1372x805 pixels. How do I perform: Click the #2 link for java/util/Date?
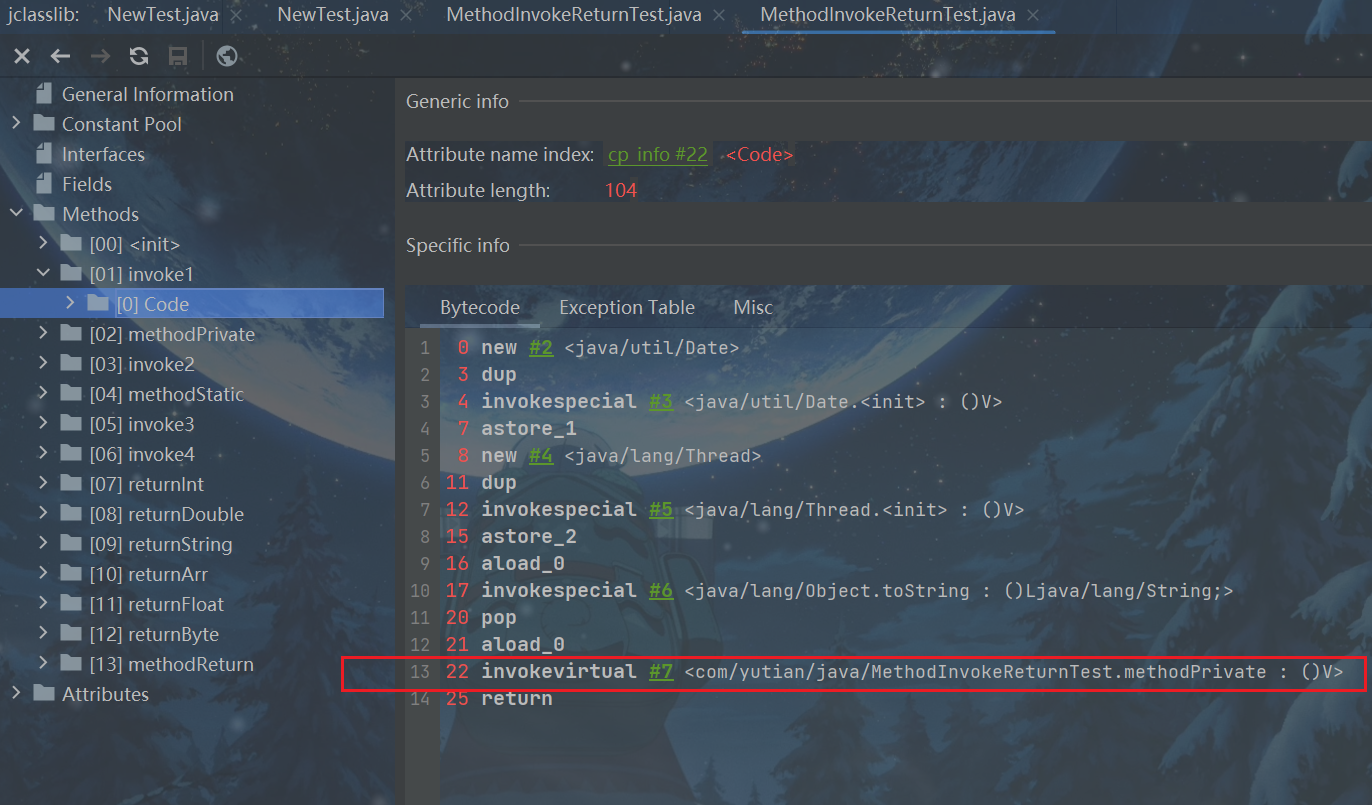541,348
